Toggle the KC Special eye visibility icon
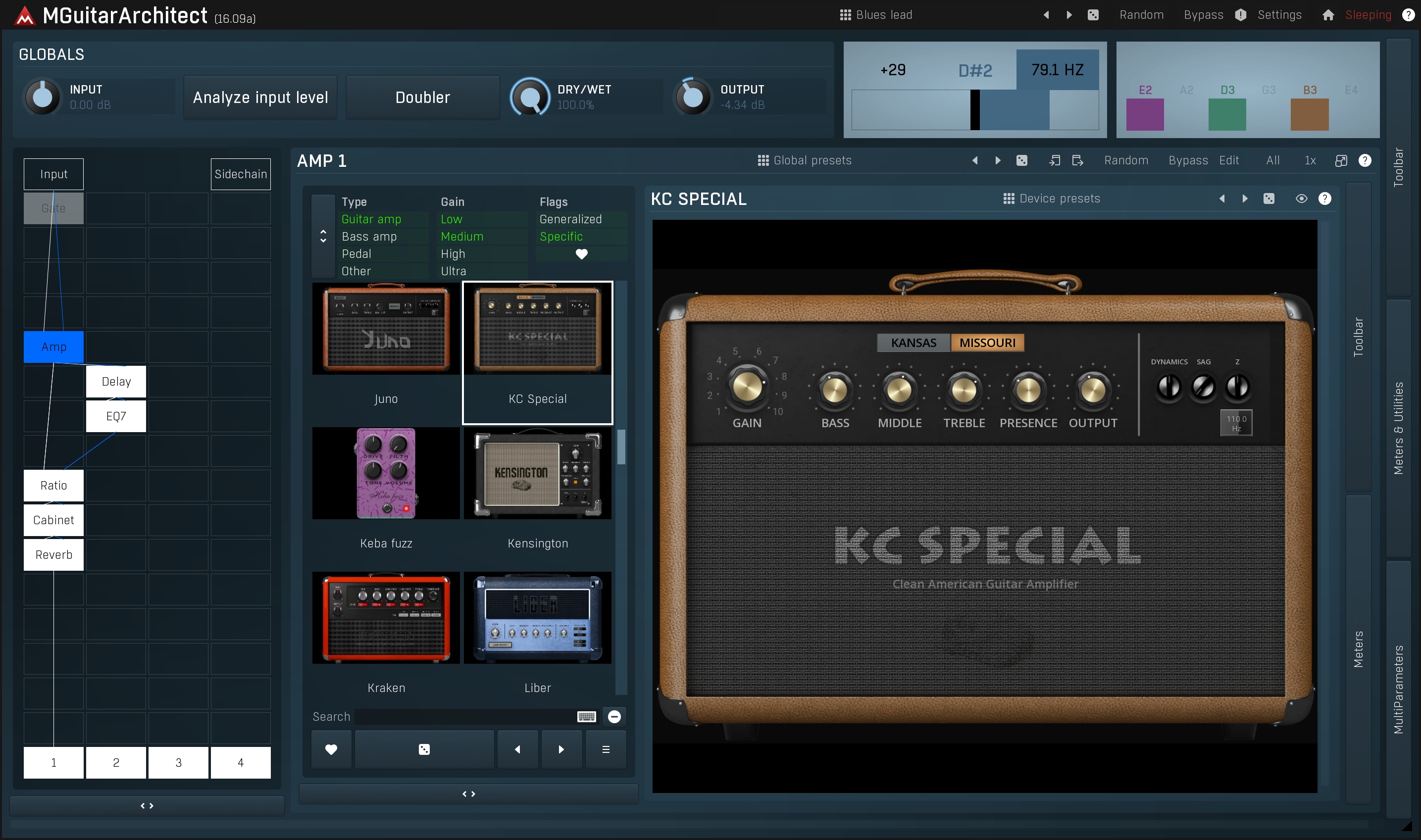Image resolution: width=1421 pixels, height=840 pixels. pos(1302,198)
